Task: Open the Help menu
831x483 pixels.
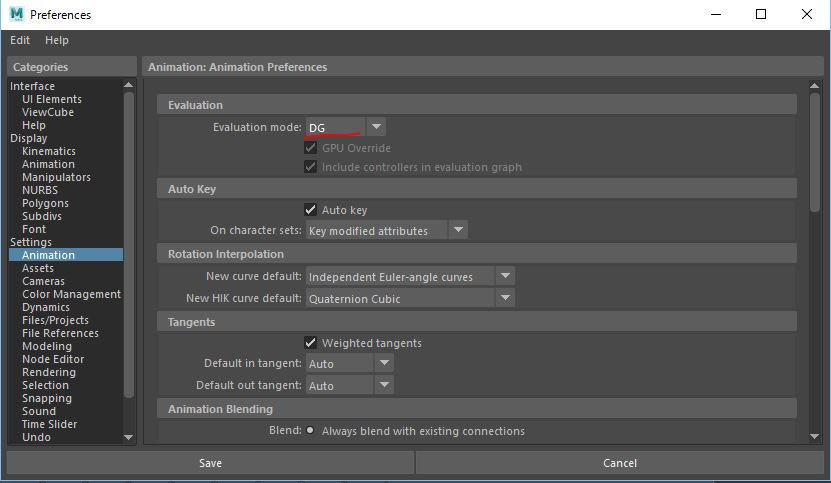Action: [x=57, y=40]
